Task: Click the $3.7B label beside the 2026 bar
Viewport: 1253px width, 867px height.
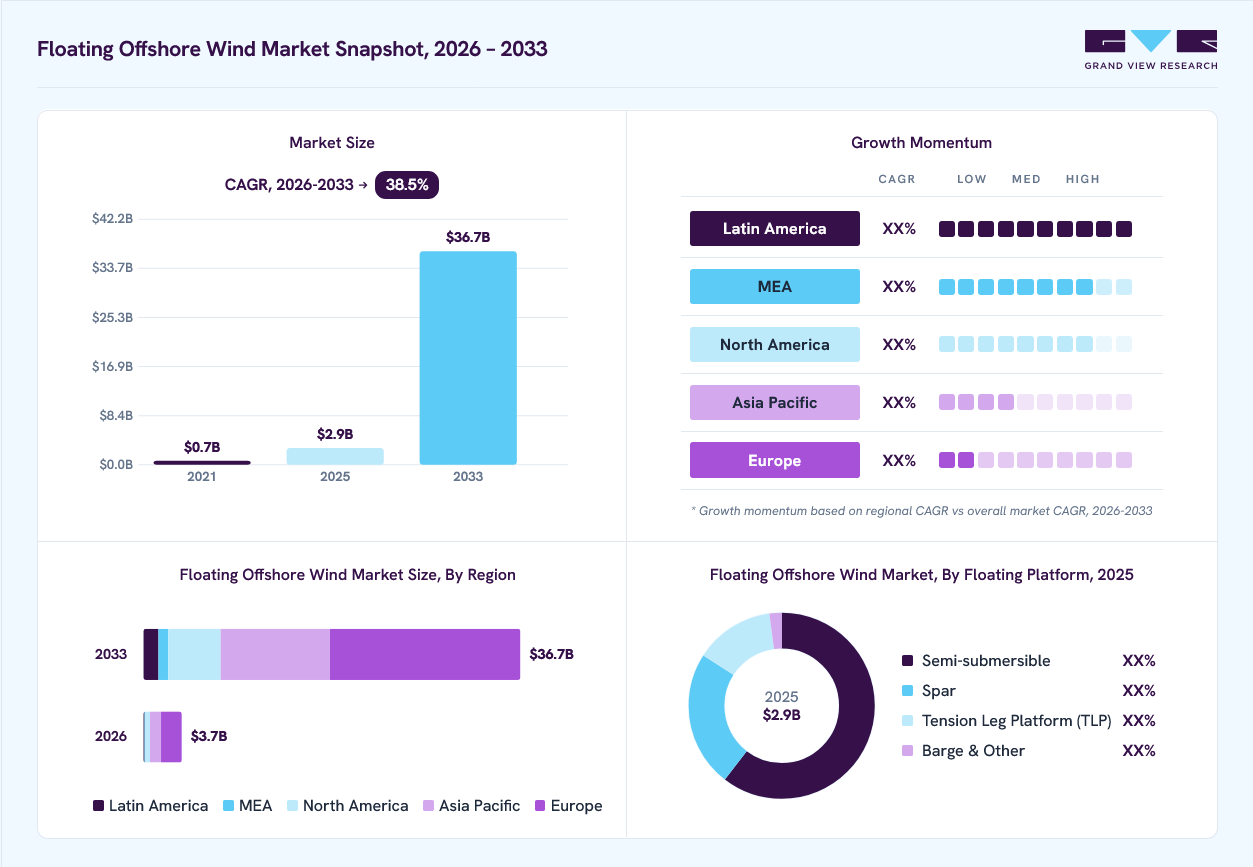Action: pos(209,736)
